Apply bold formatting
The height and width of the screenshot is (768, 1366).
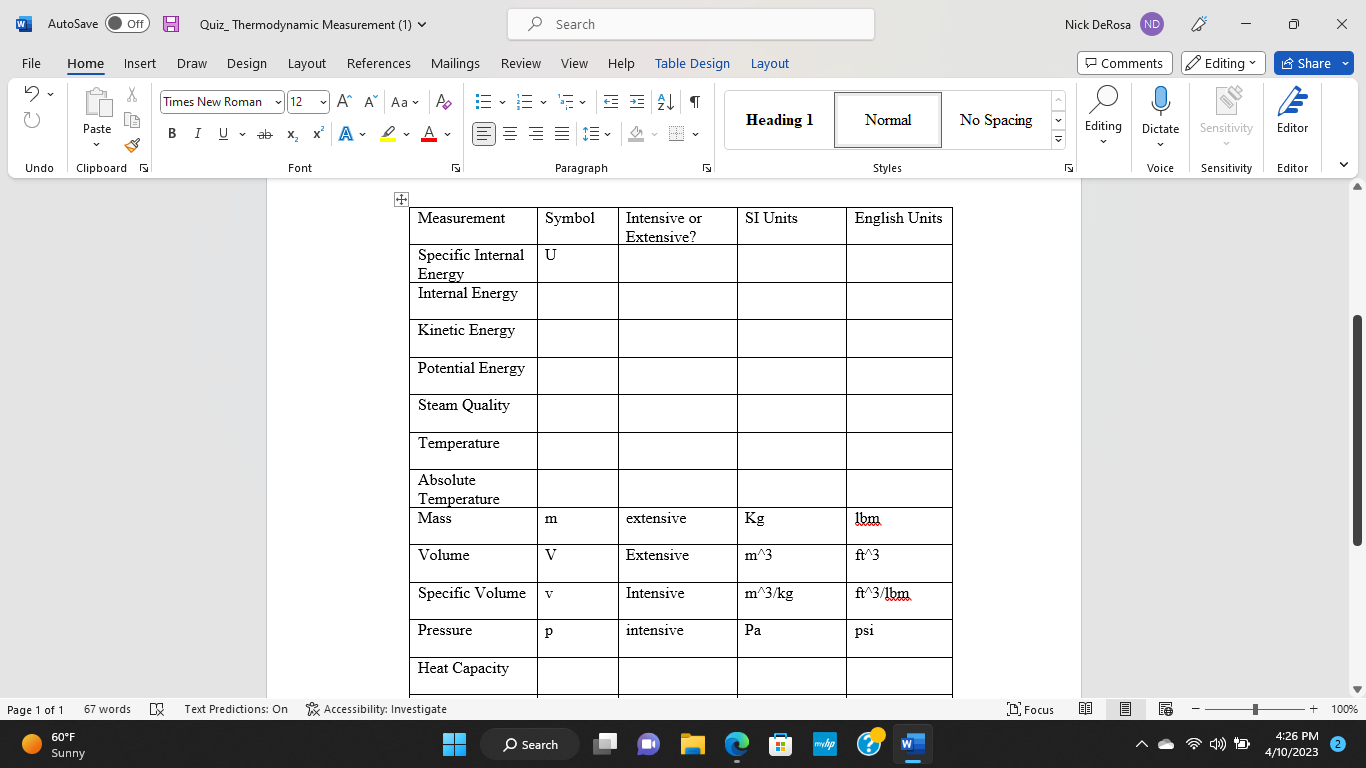pos(171,133)
